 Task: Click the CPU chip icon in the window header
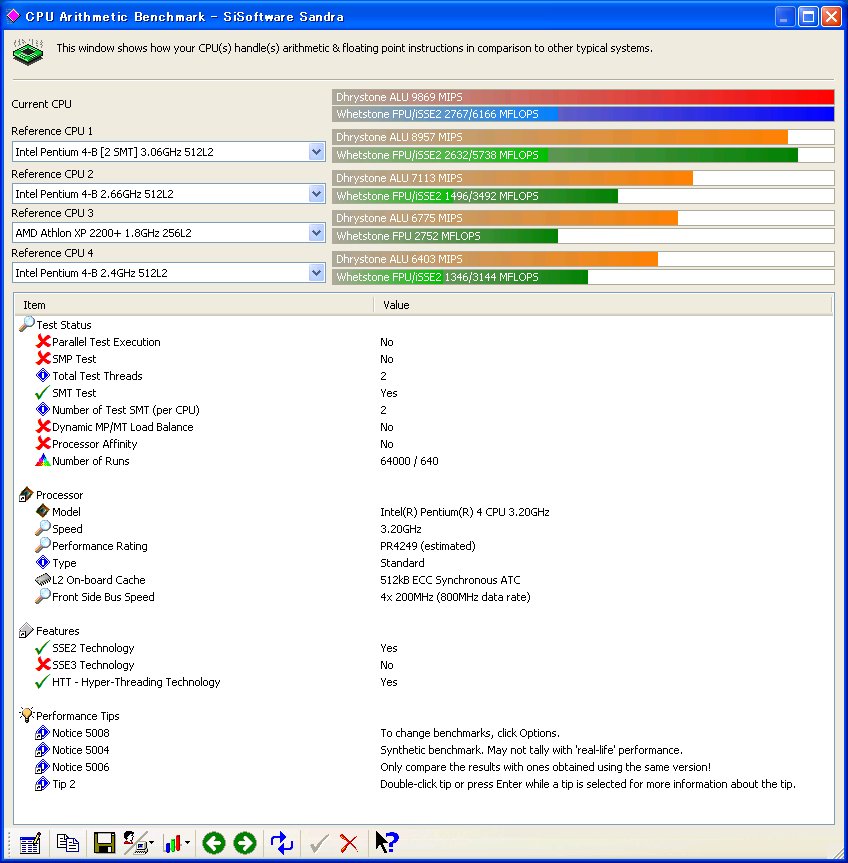click(x=28, y=52)
